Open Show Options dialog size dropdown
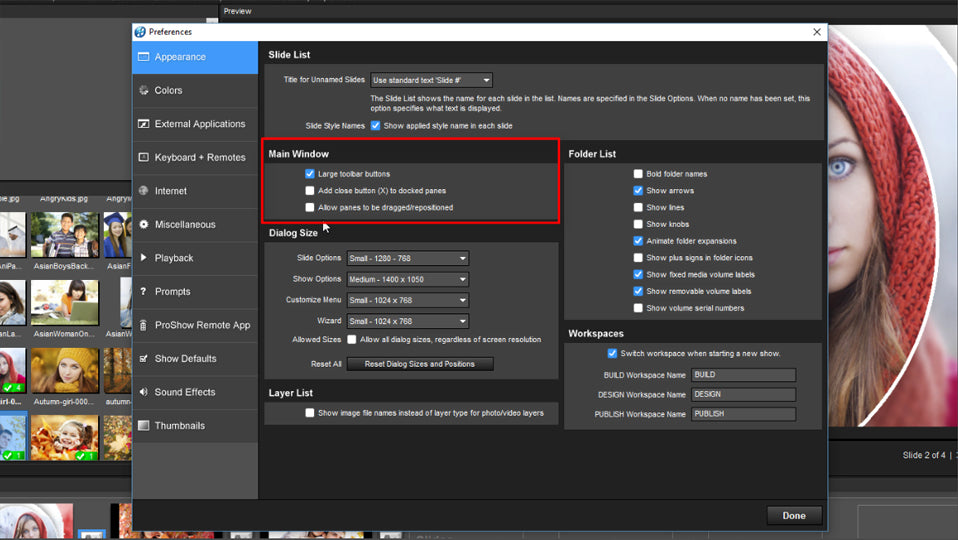The width and height of the screenshot is (958, 540). 408,279
